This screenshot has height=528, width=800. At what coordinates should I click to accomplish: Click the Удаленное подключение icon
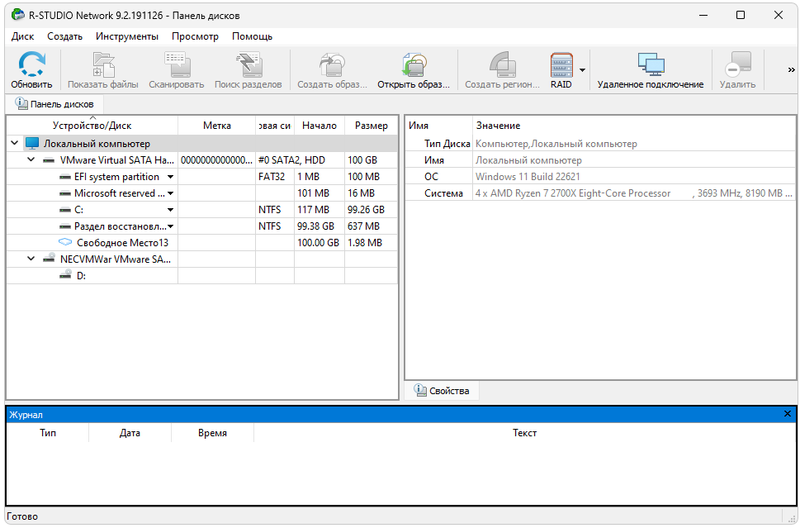click(x=650, y=66)
